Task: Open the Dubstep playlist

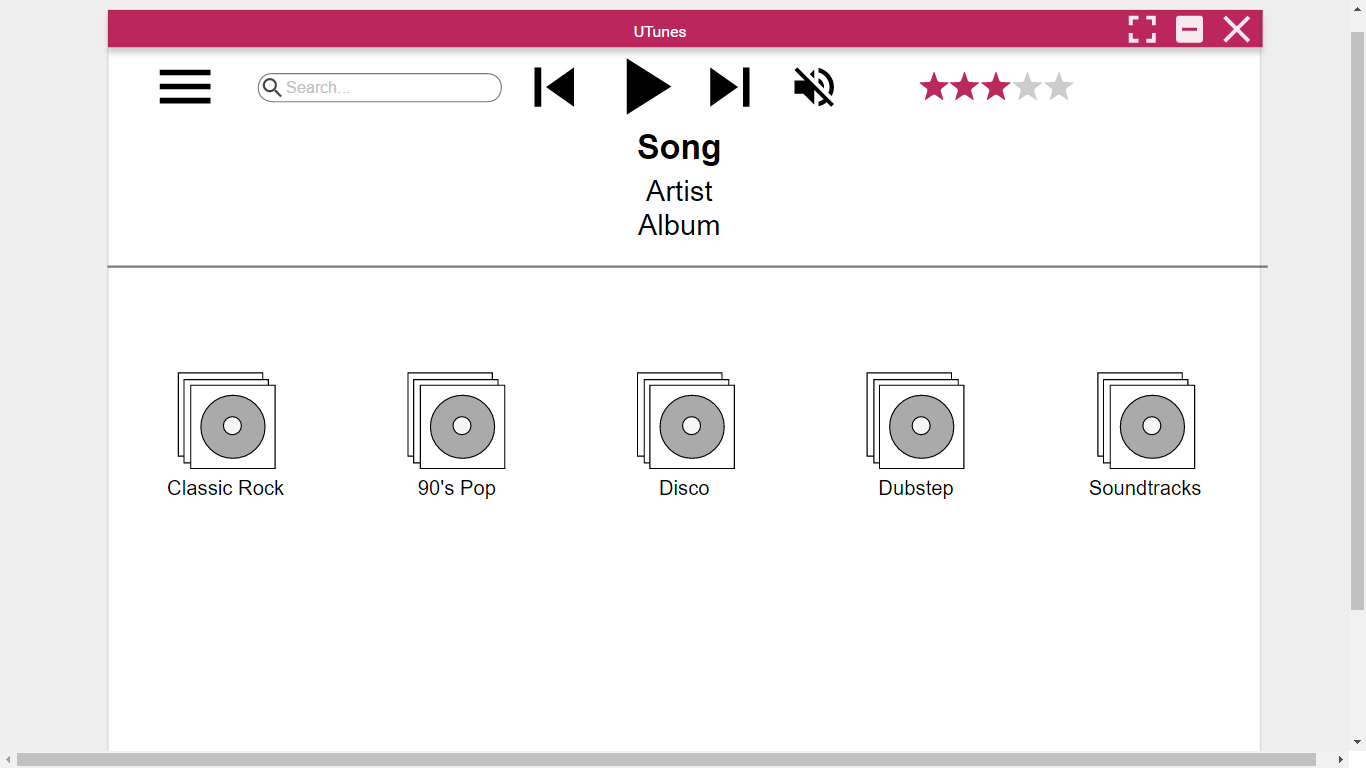Action: (x=915, y=420)
